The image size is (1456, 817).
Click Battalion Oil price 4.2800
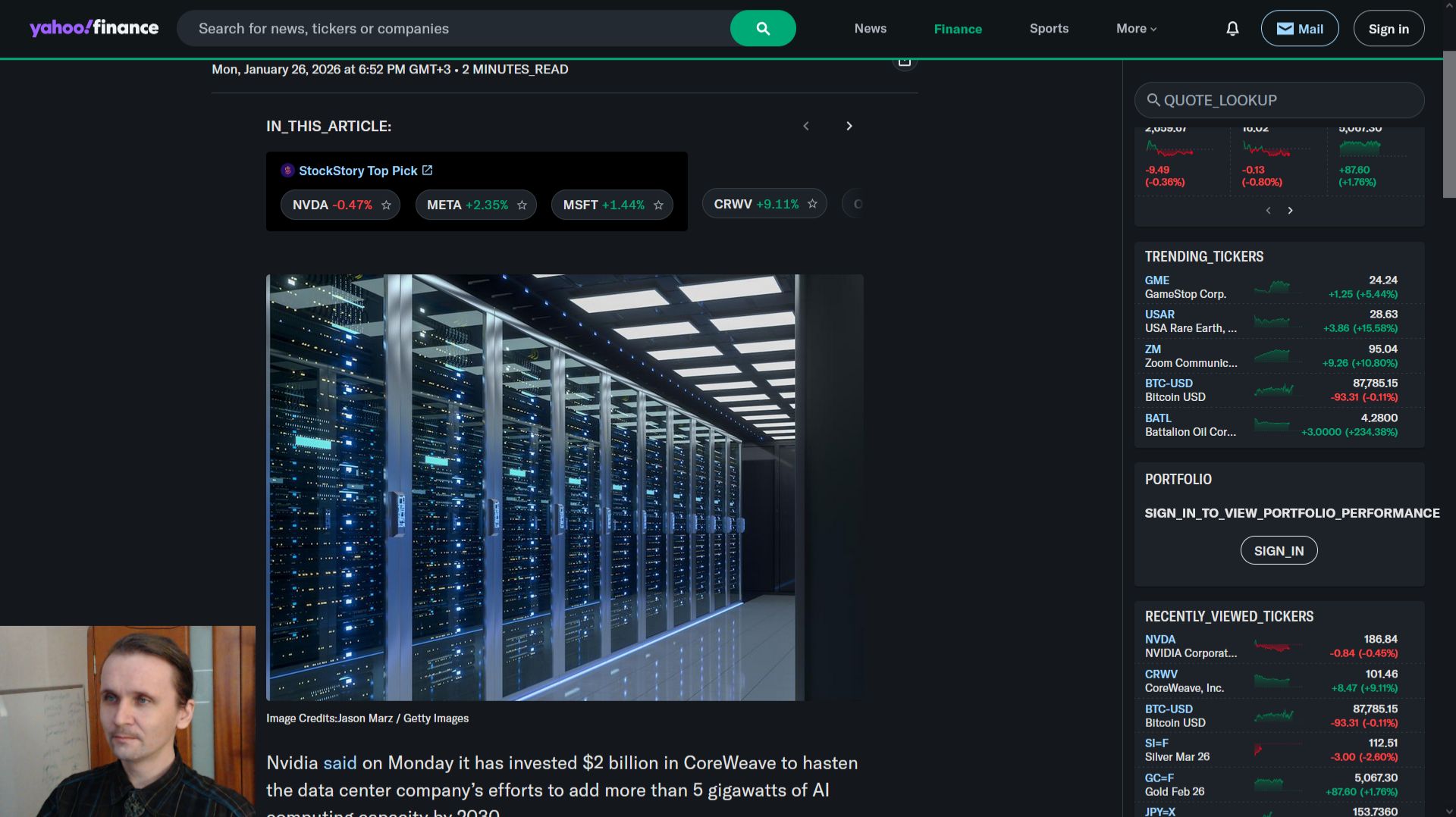[1379, 418]
